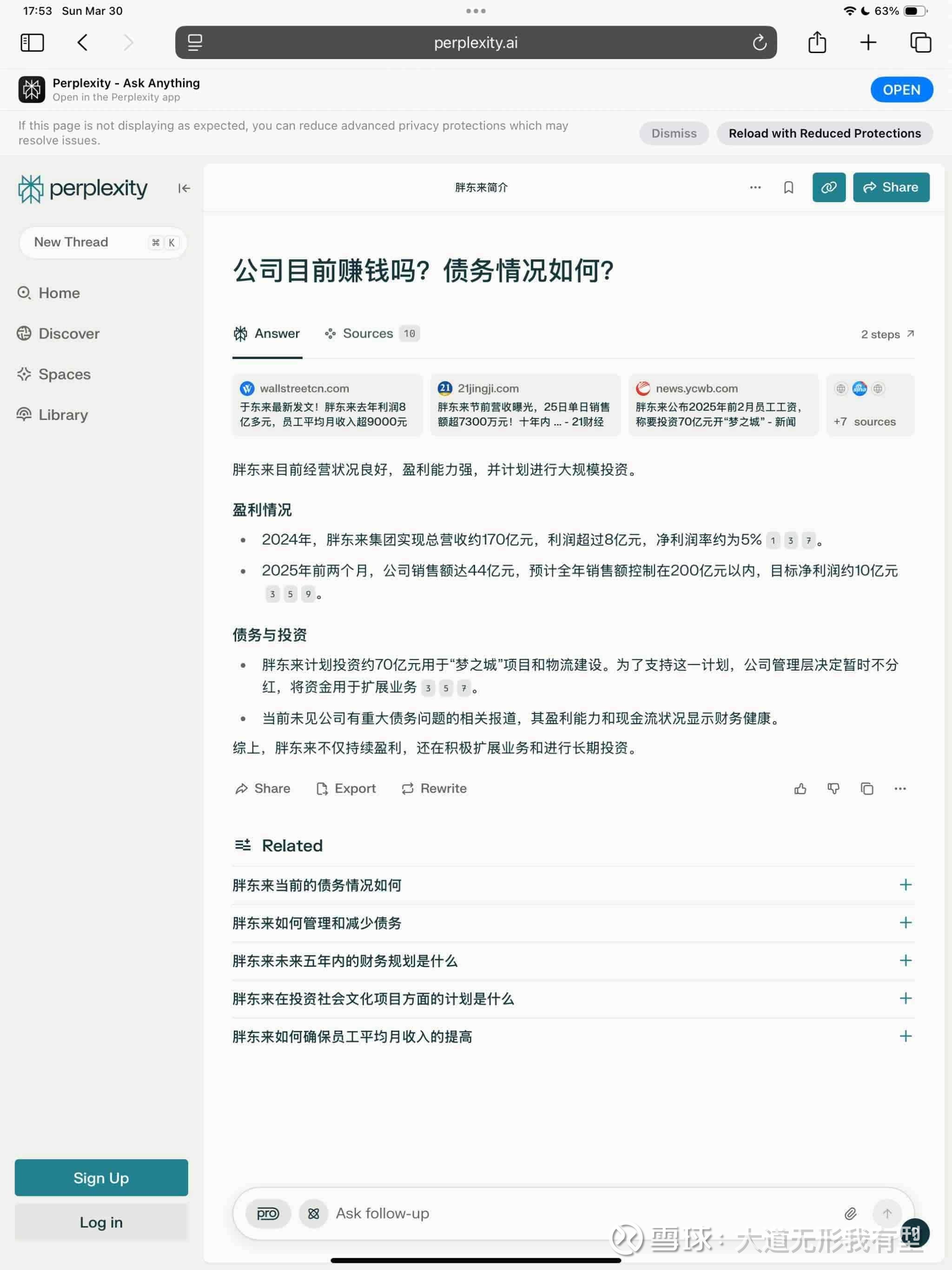Start a New Thread
This screenshot has width=952, height=1270.
[103, 242]
